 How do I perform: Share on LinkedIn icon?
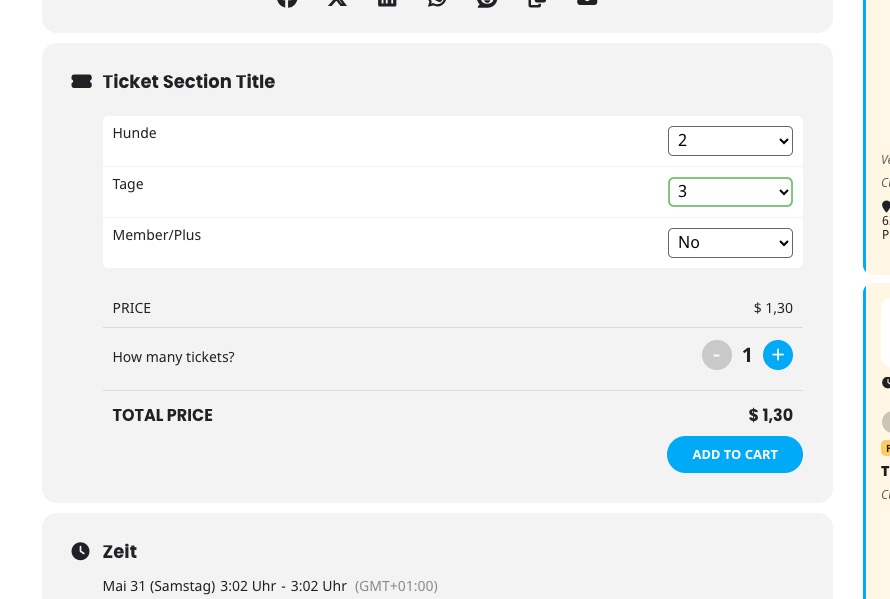(387, 2)
